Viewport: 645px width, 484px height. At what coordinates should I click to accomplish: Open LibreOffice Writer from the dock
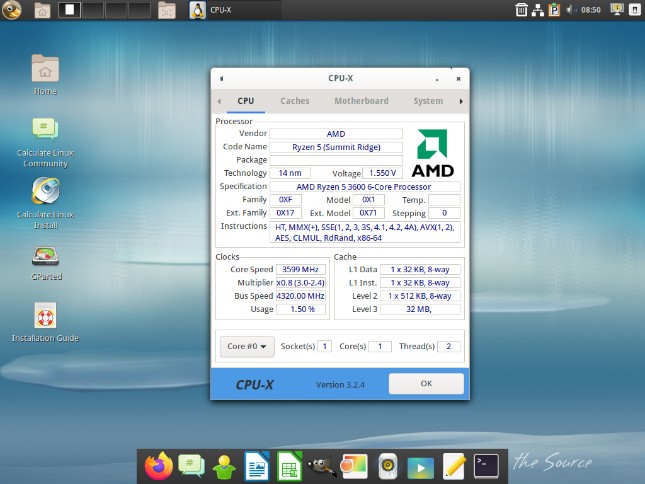point(257,465)
